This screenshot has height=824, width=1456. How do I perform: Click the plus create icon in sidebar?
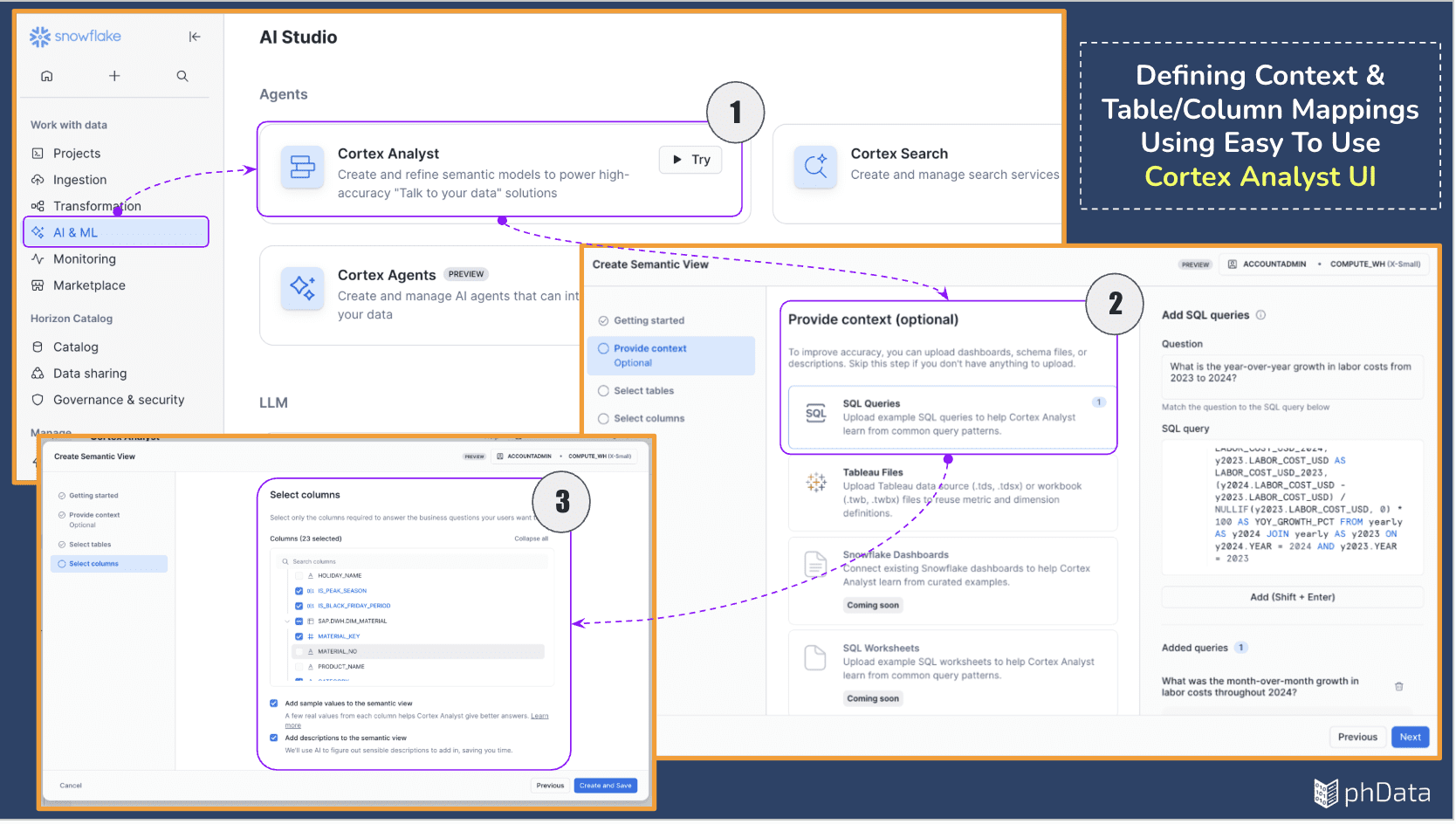coord(114,76)
